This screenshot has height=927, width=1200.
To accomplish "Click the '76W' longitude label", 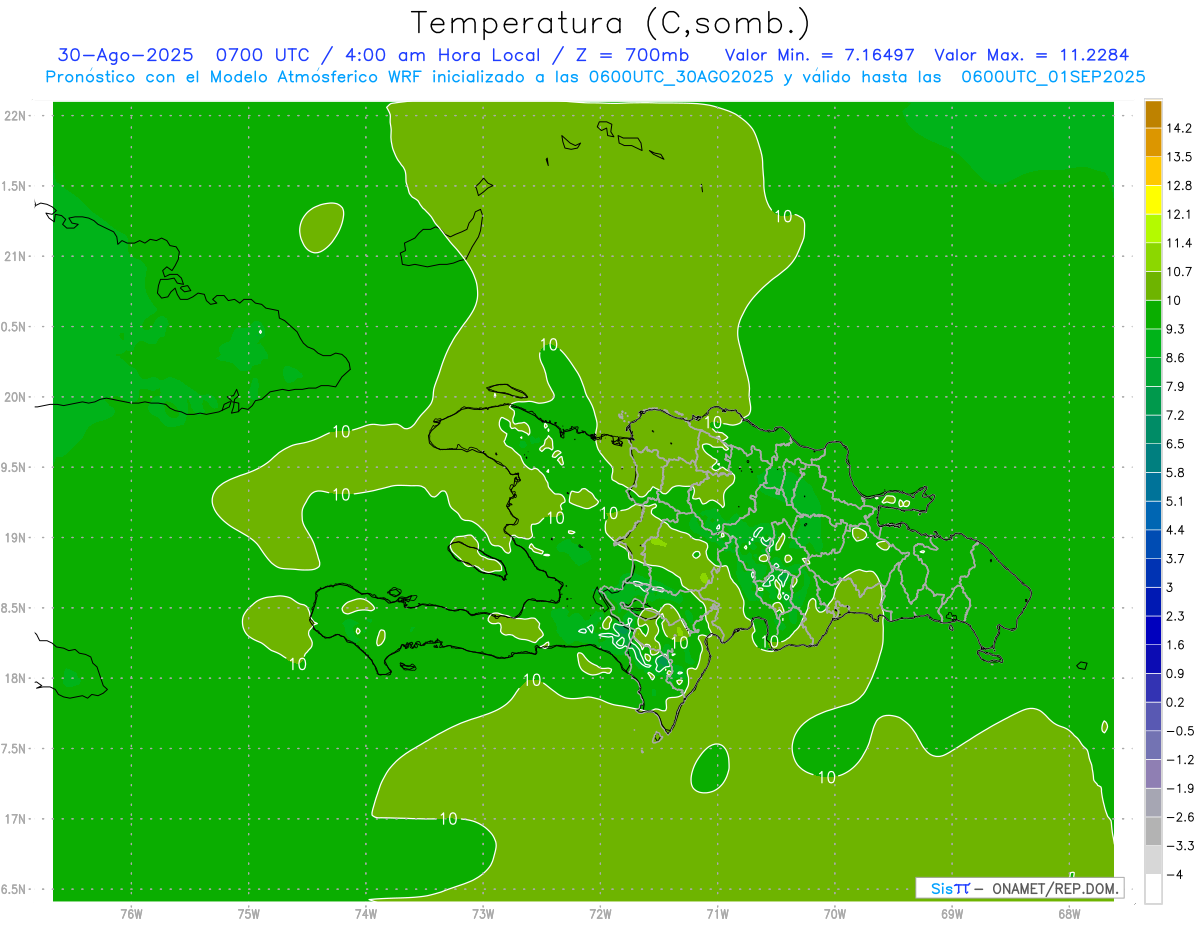I will click(x=131, y=914).
